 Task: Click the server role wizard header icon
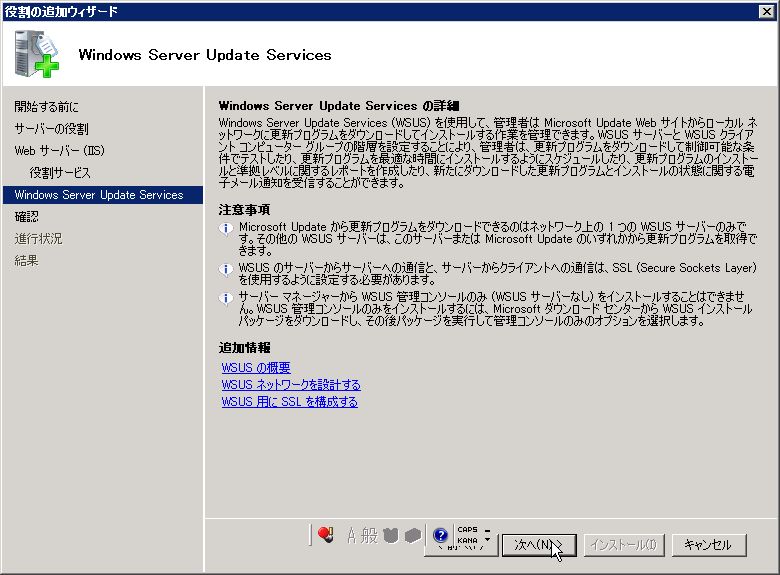(x=36, y=54)
